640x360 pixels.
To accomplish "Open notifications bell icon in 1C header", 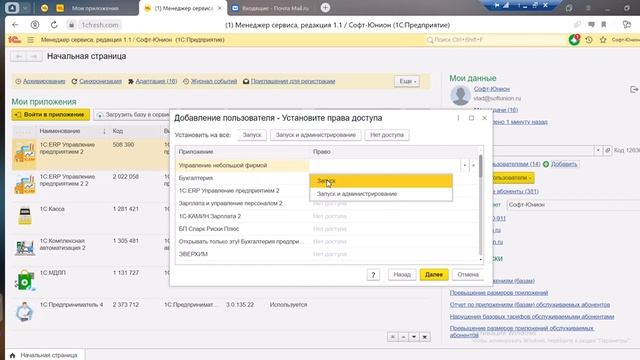I will pyautogui.click(x=574, y=40).
